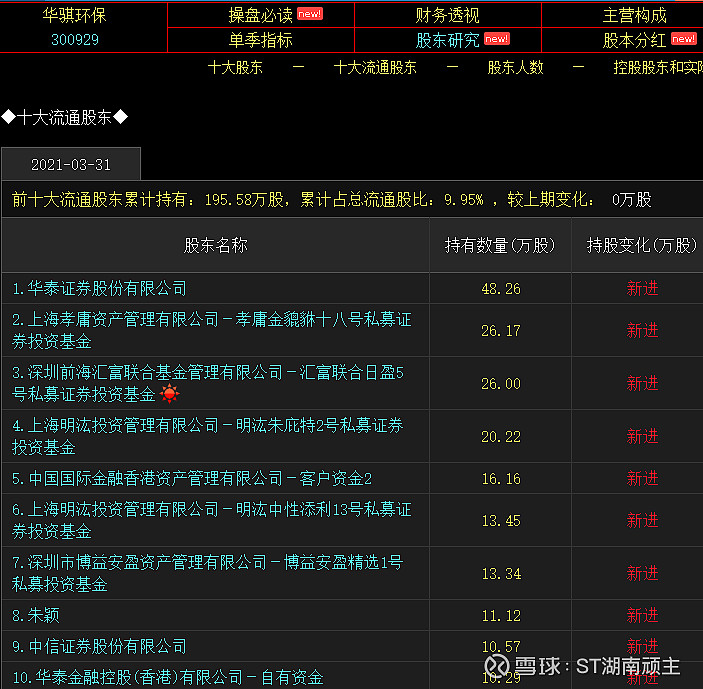Click stock code 300929
This screenshot has width=703, height=689.
click(x=75, y=40)
